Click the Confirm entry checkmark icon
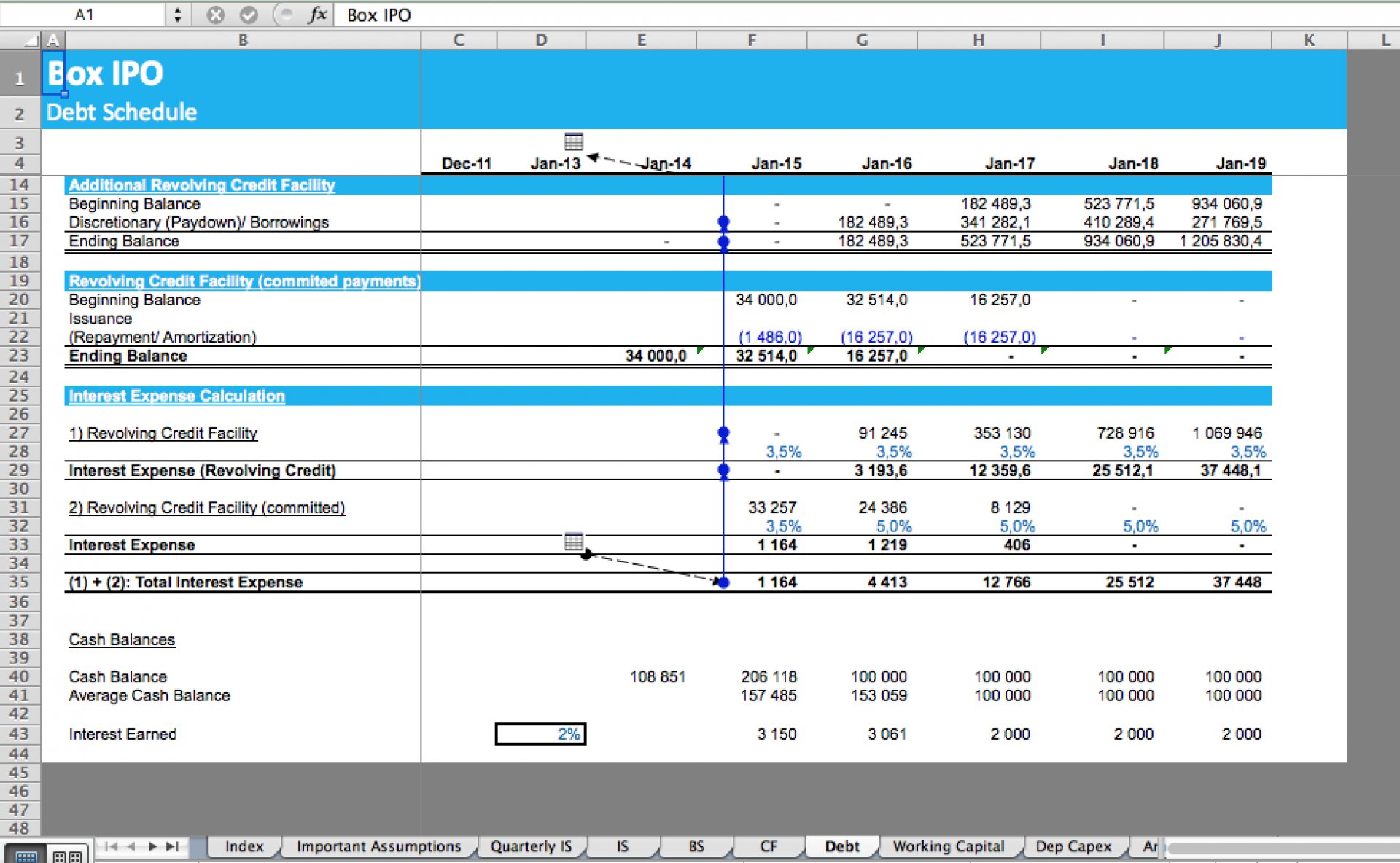 (249, 15)
